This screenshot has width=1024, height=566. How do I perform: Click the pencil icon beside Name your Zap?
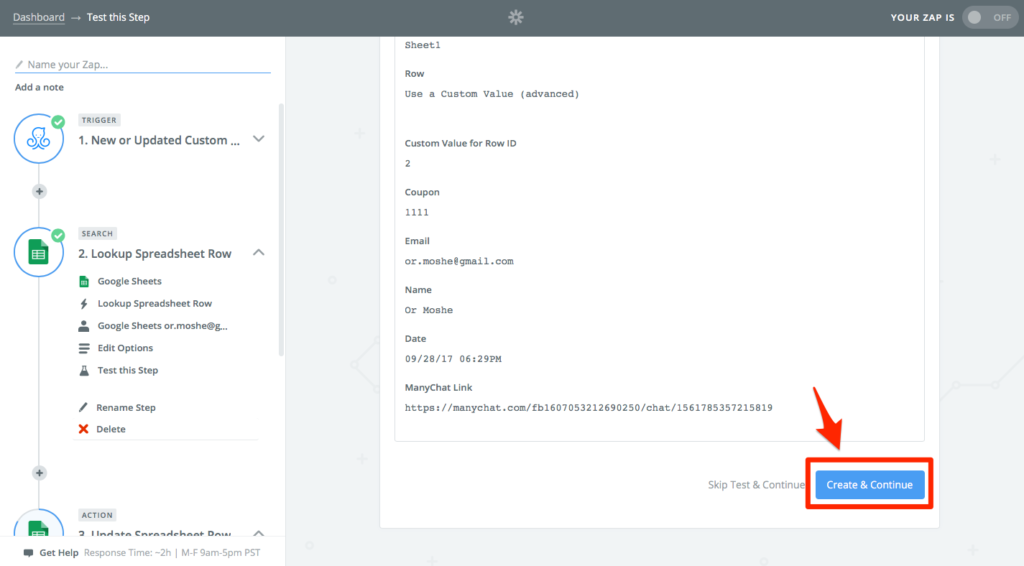pyautogui.click(x=19, y=65)
